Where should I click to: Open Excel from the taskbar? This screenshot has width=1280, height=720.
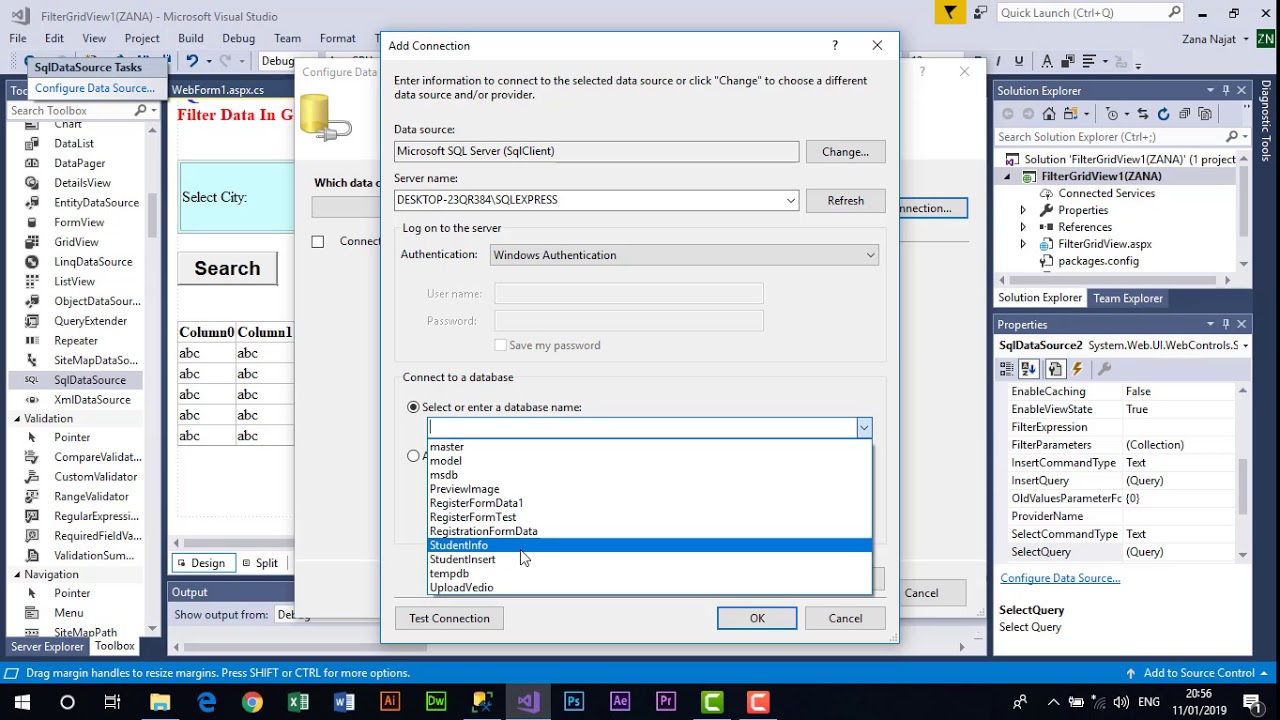tap(298, 702)
